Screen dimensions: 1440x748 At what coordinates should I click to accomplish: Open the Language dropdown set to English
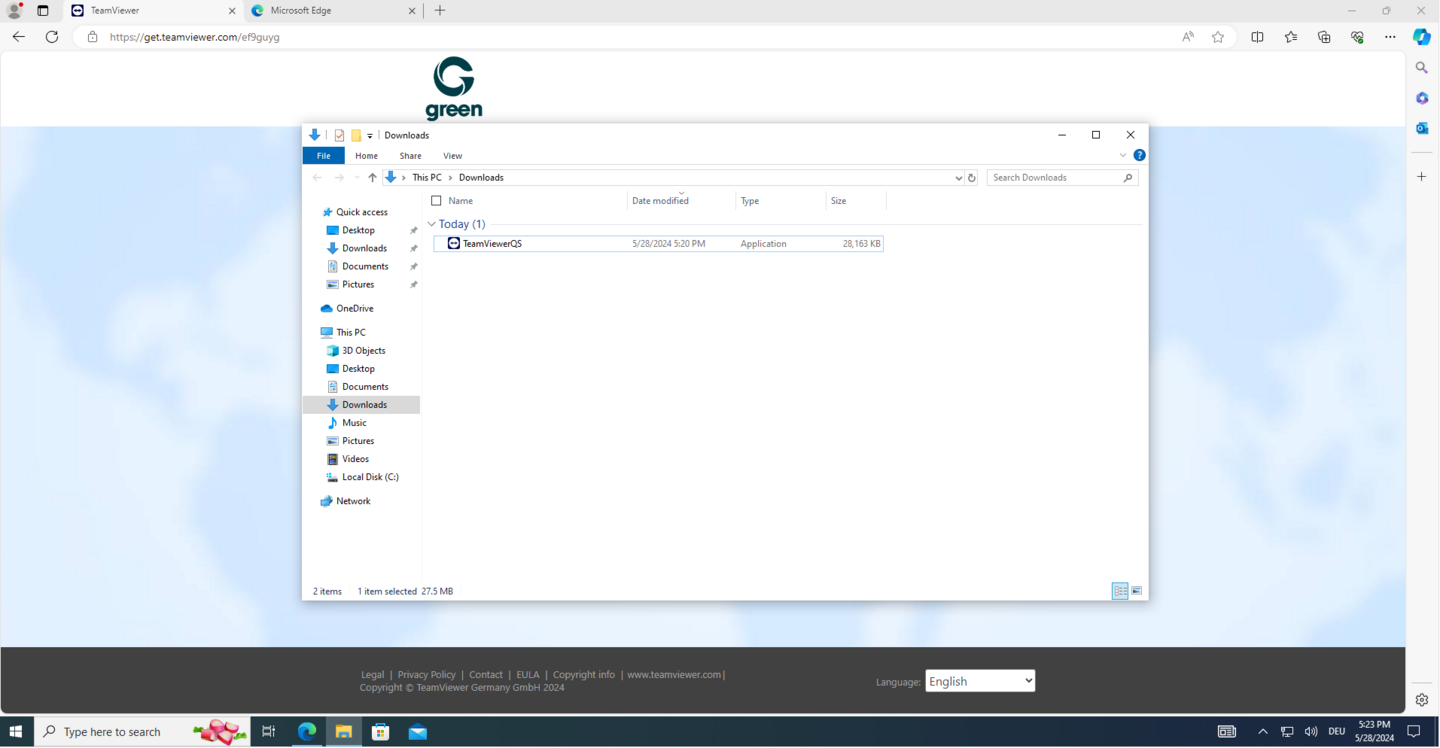click(x=980, y=681)
